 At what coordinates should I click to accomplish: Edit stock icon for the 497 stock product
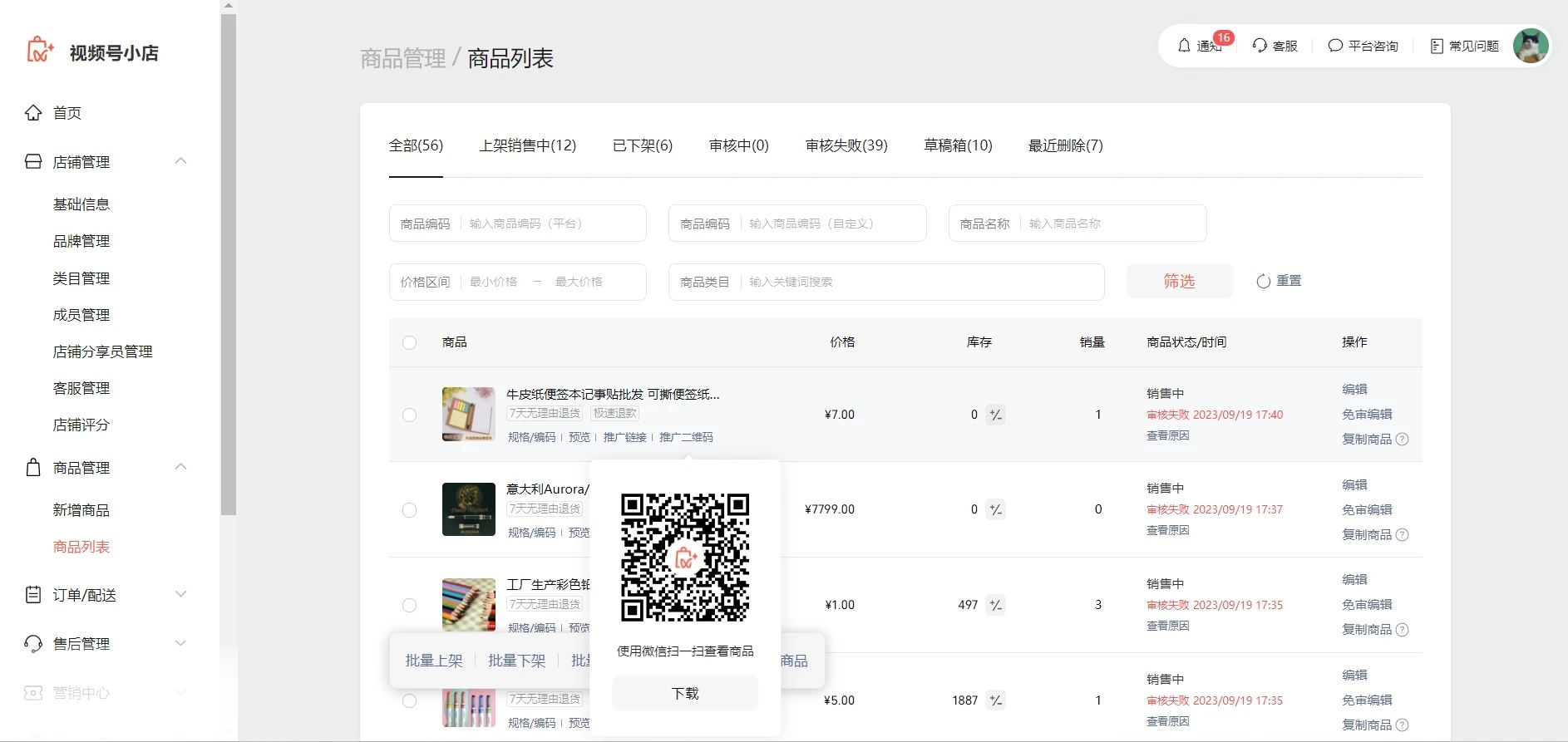click(x=995, y=605)
